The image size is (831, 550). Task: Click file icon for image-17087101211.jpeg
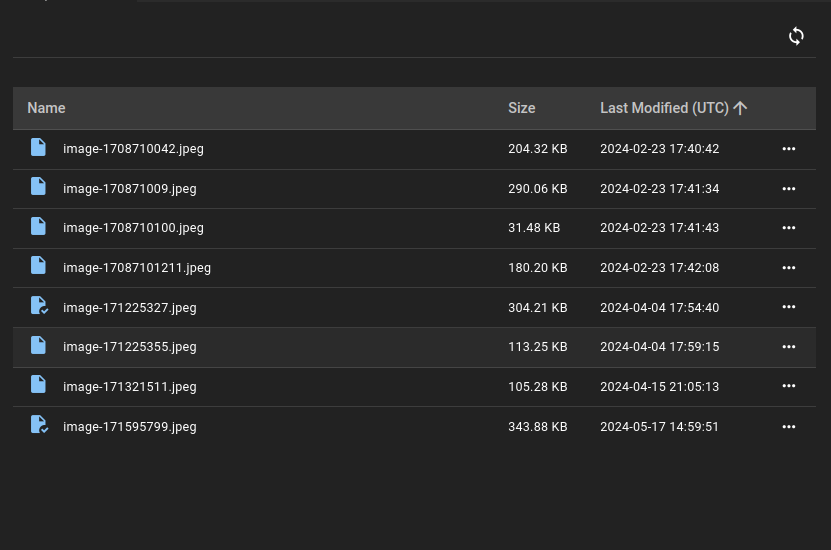click(38, 265)
